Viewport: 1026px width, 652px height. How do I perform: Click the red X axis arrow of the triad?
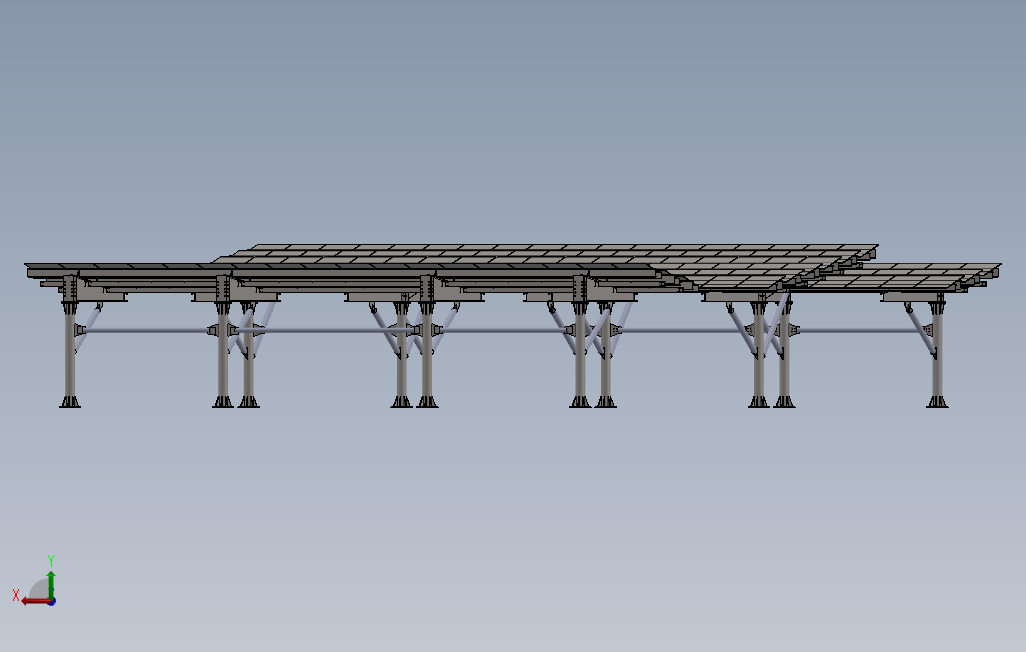coord(35,601)
